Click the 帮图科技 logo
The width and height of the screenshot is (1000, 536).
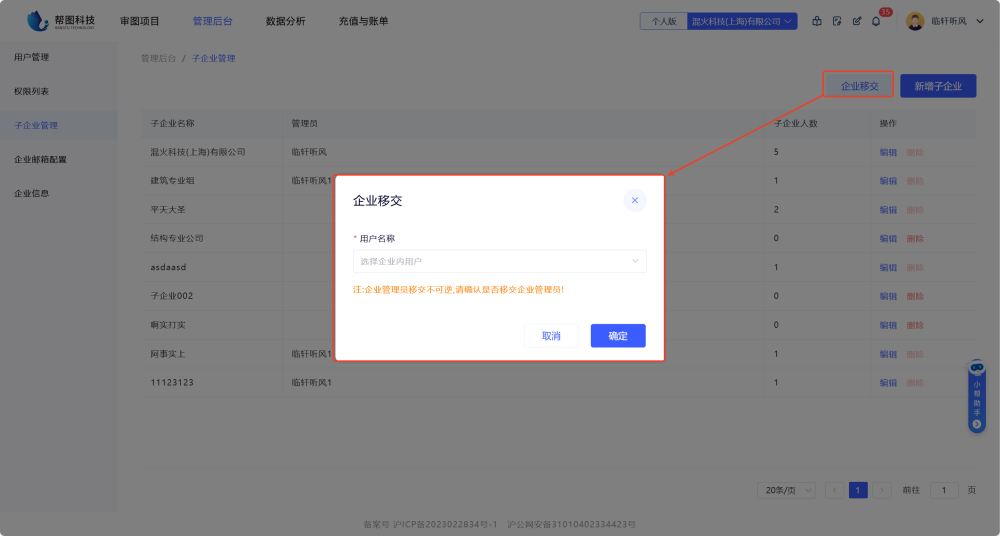click(61, 20)
